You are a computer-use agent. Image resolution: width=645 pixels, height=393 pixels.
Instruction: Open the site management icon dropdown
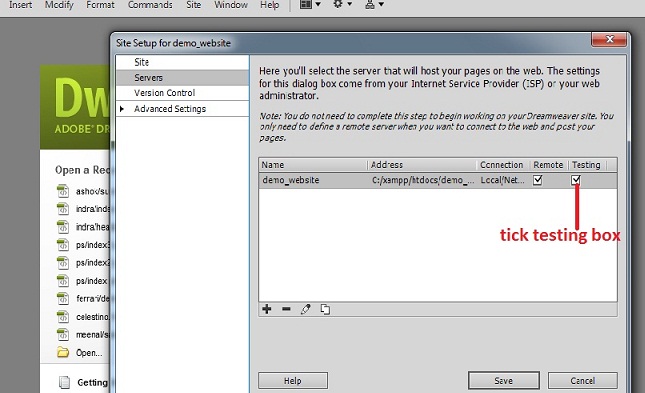[374, 5]
